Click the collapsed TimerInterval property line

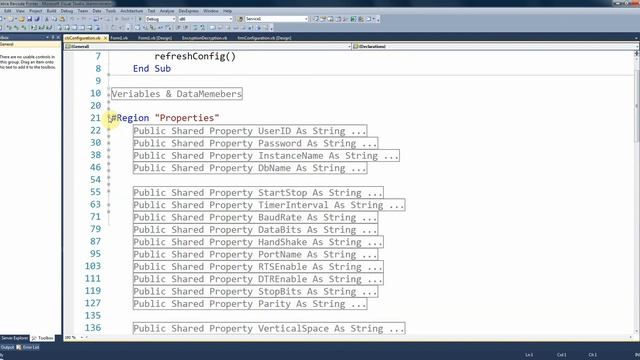(269, 205)
